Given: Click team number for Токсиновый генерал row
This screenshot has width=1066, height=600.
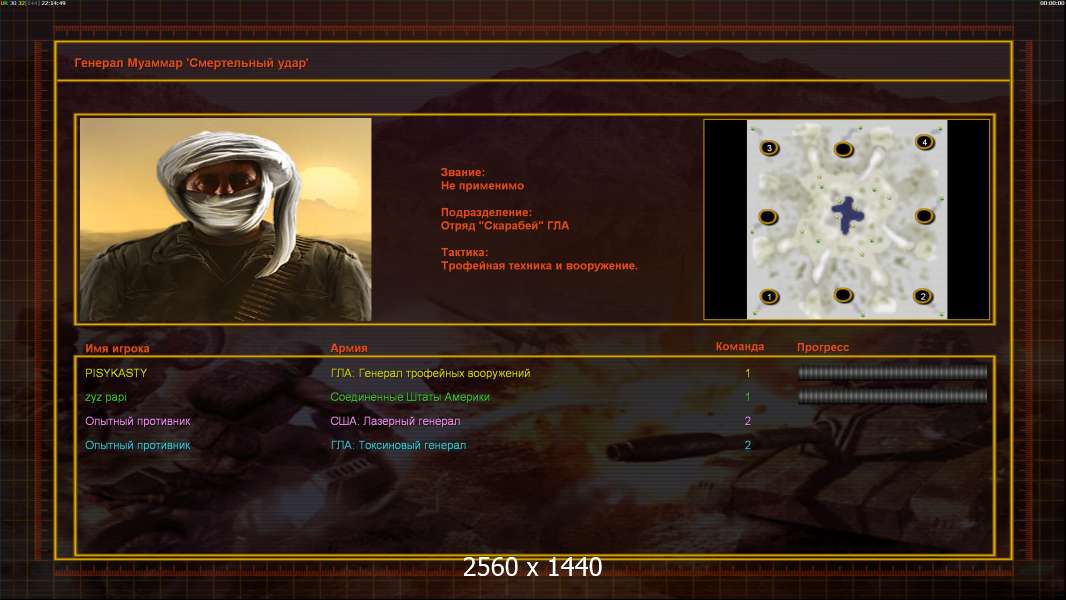Looking at the screenshot, I should tap(747, 445).
